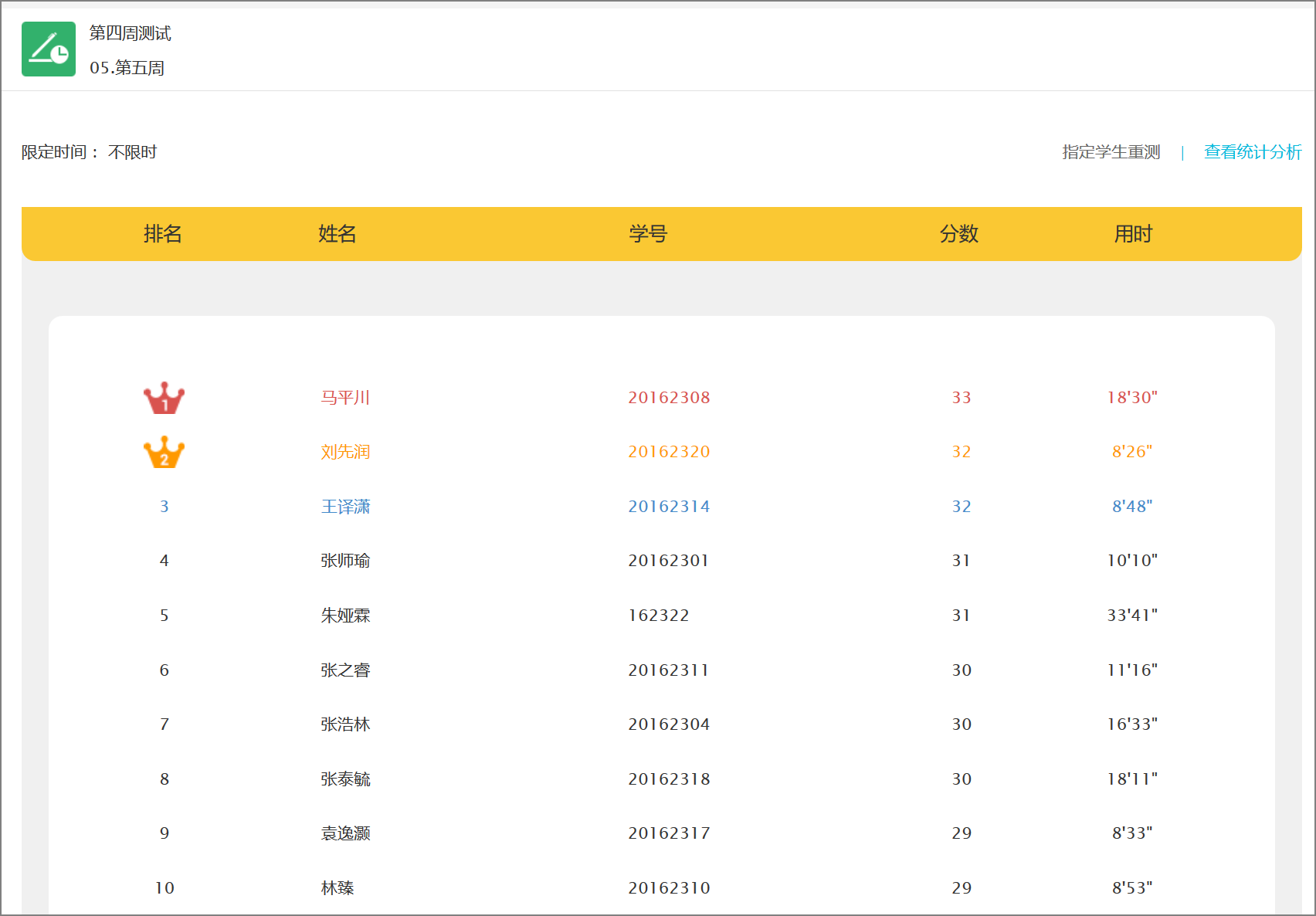Viewport: 1316px width, 916px height.
Task: Click the time 11'16"
Action: point(1132,670)
